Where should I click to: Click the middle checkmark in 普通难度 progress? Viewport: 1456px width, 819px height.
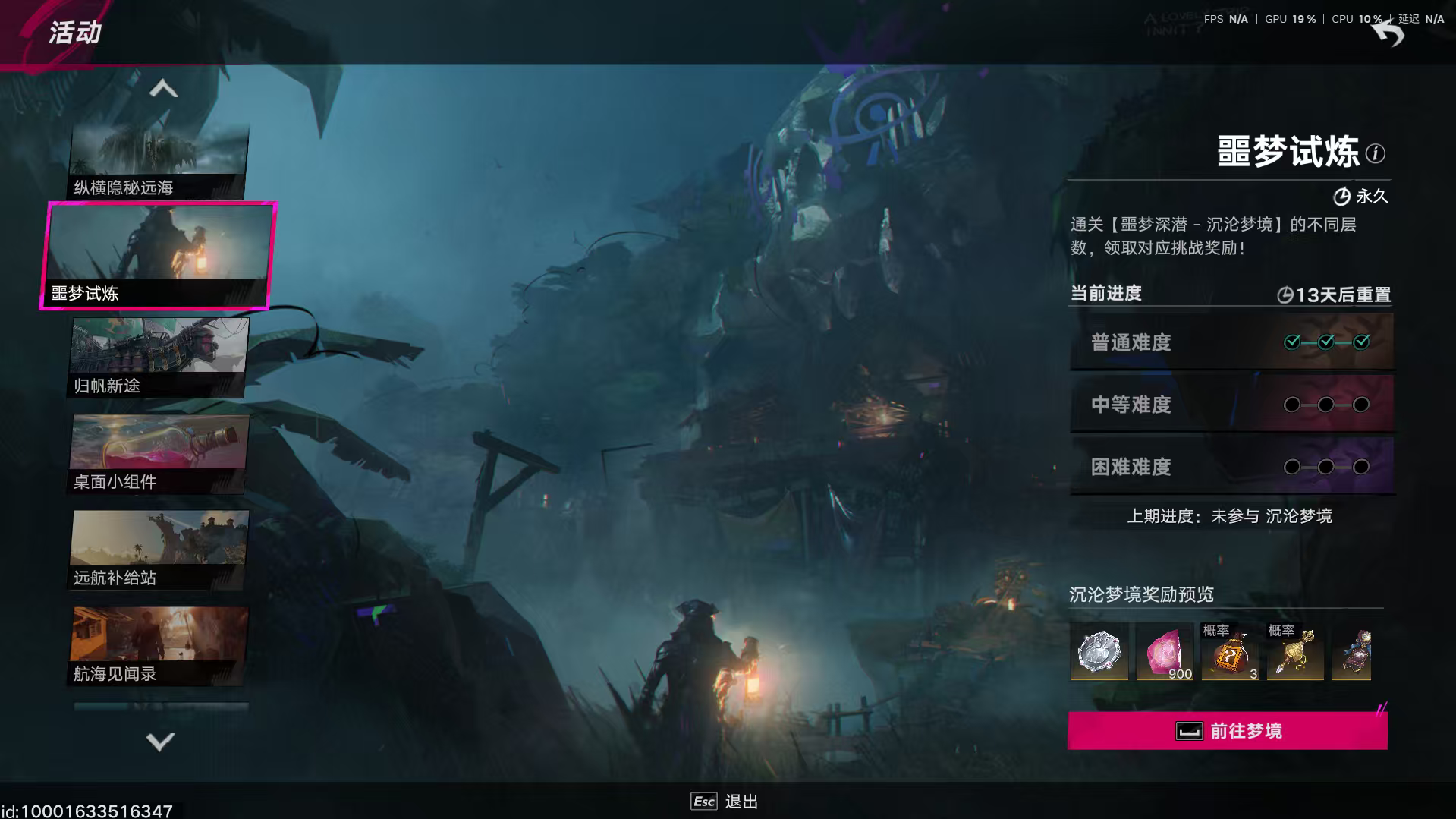click(1326, 342)
